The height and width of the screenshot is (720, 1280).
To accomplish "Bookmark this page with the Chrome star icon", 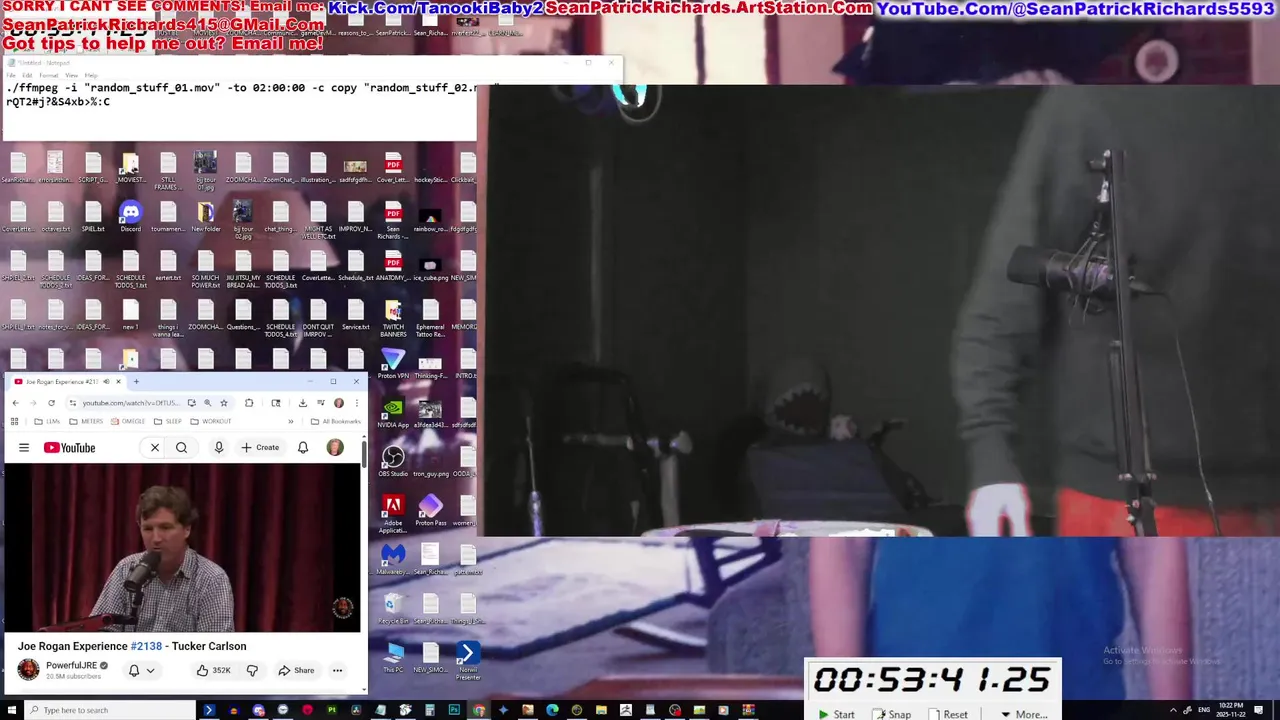I will point(224,403).
